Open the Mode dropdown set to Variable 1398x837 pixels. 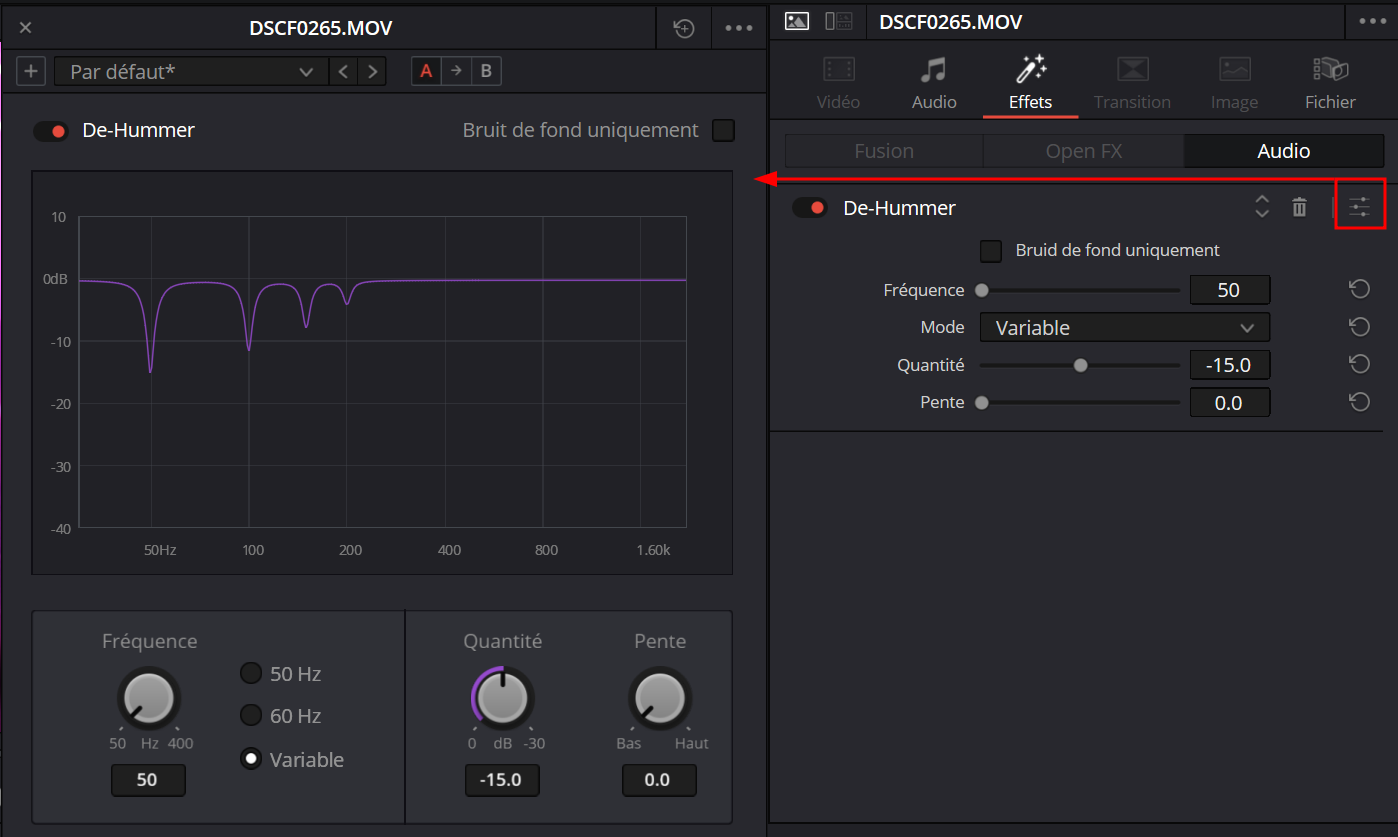tap(1125, 328)
